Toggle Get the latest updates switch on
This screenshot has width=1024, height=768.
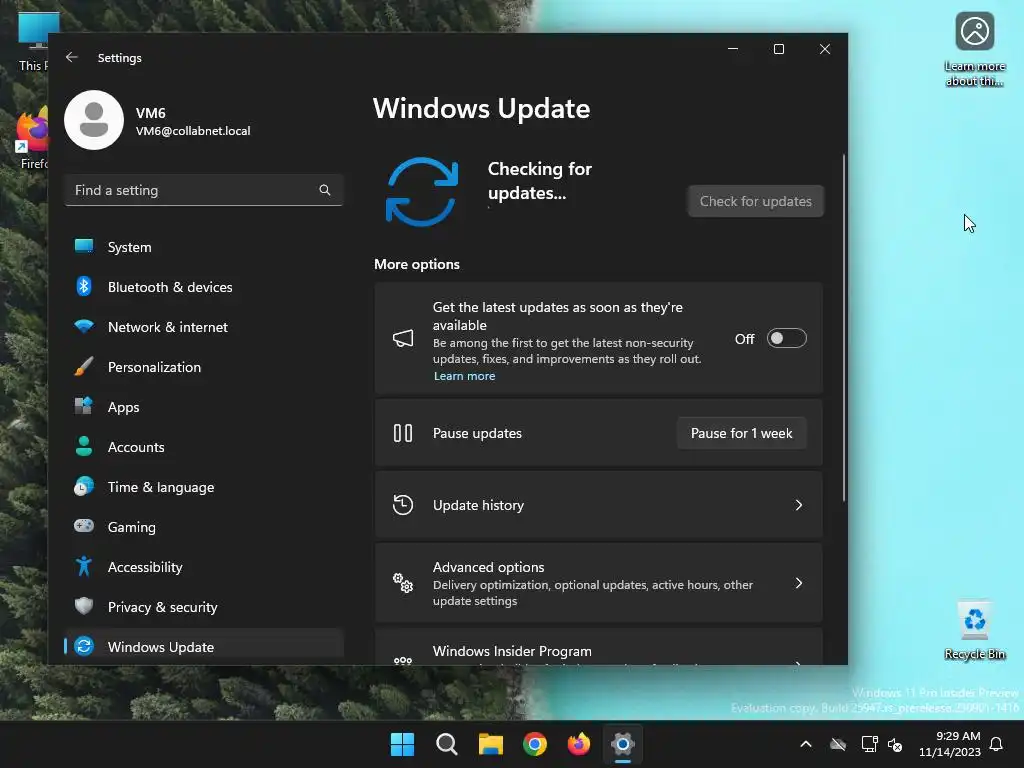click(786, 338)
